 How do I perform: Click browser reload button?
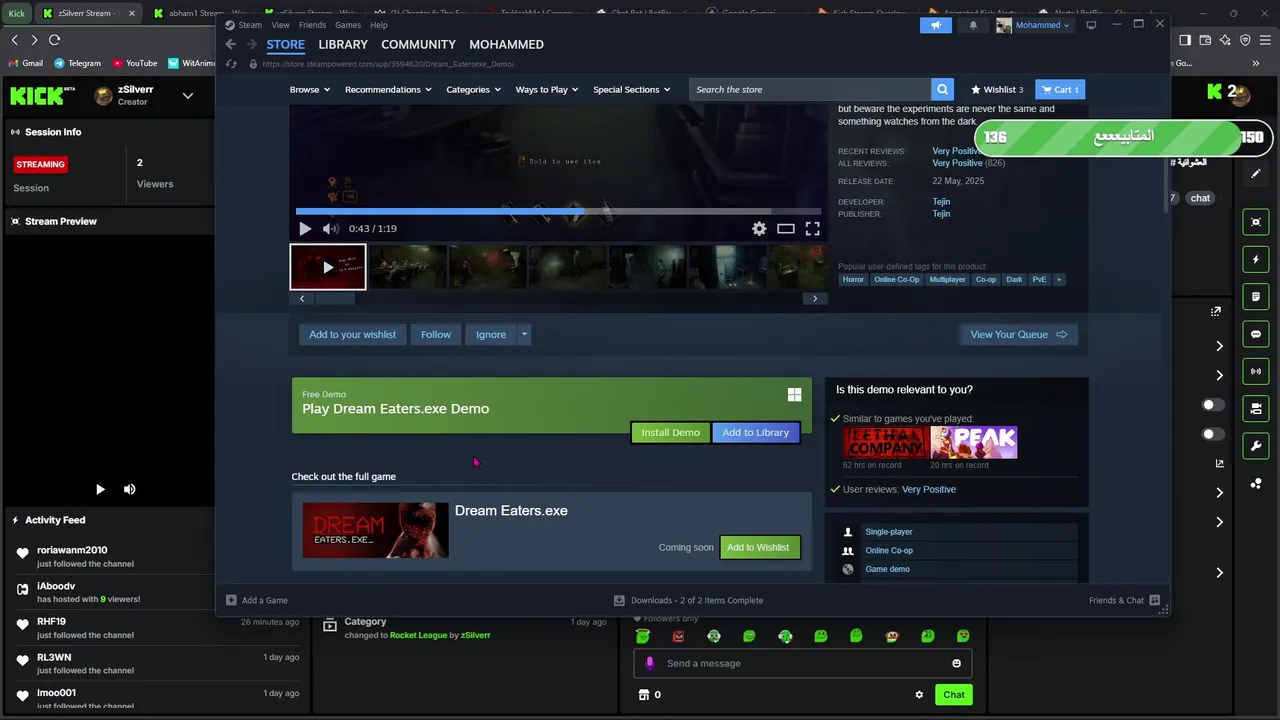(x=54, y=40)
